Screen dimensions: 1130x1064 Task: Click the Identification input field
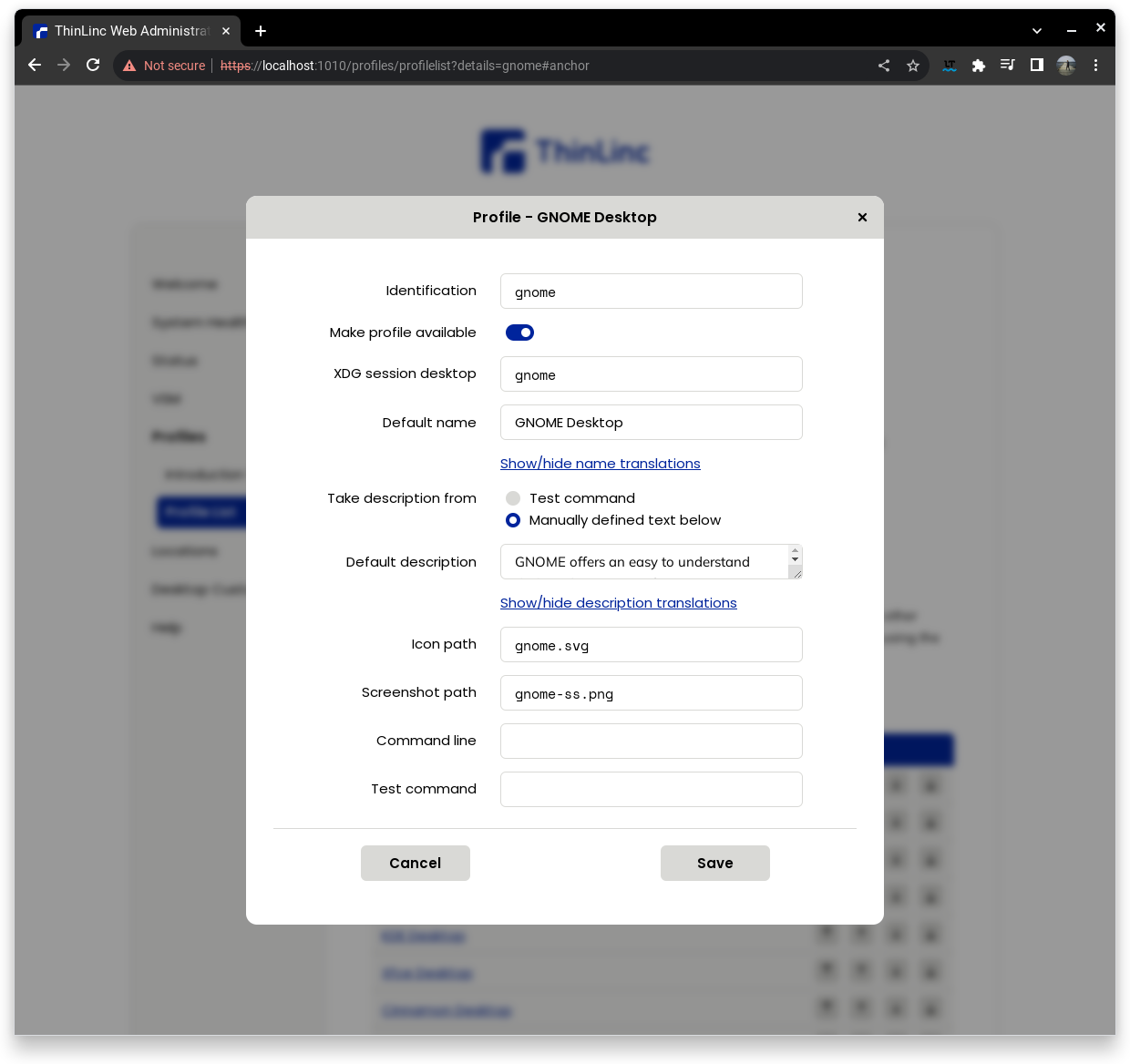point(652,292)
